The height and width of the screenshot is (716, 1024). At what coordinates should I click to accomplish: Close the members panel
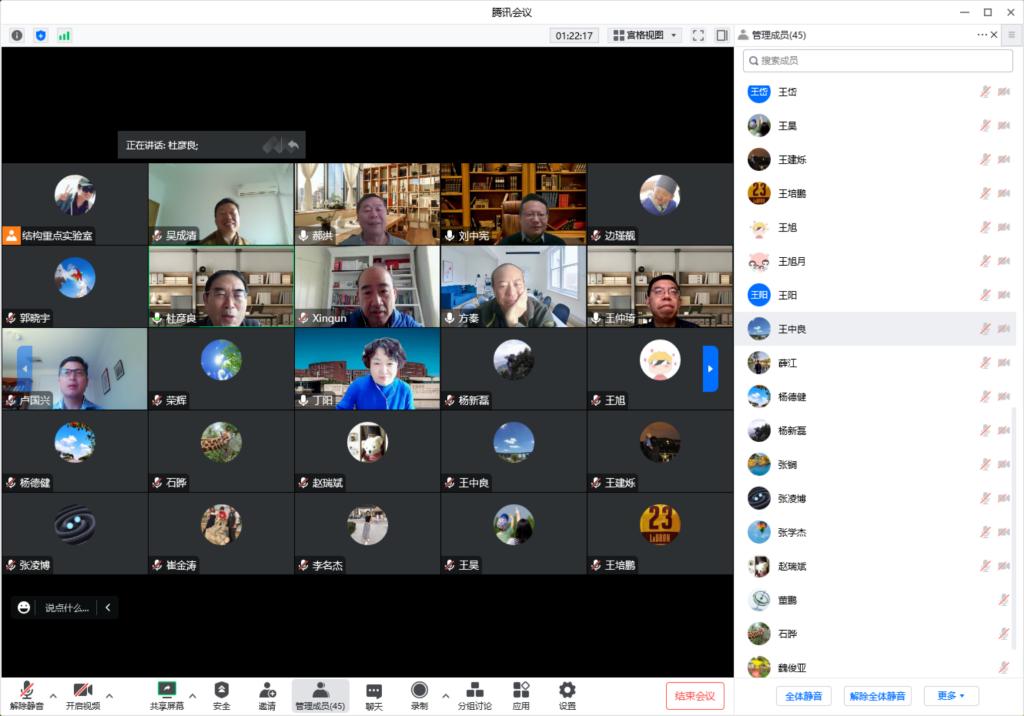tap(994, 35)
